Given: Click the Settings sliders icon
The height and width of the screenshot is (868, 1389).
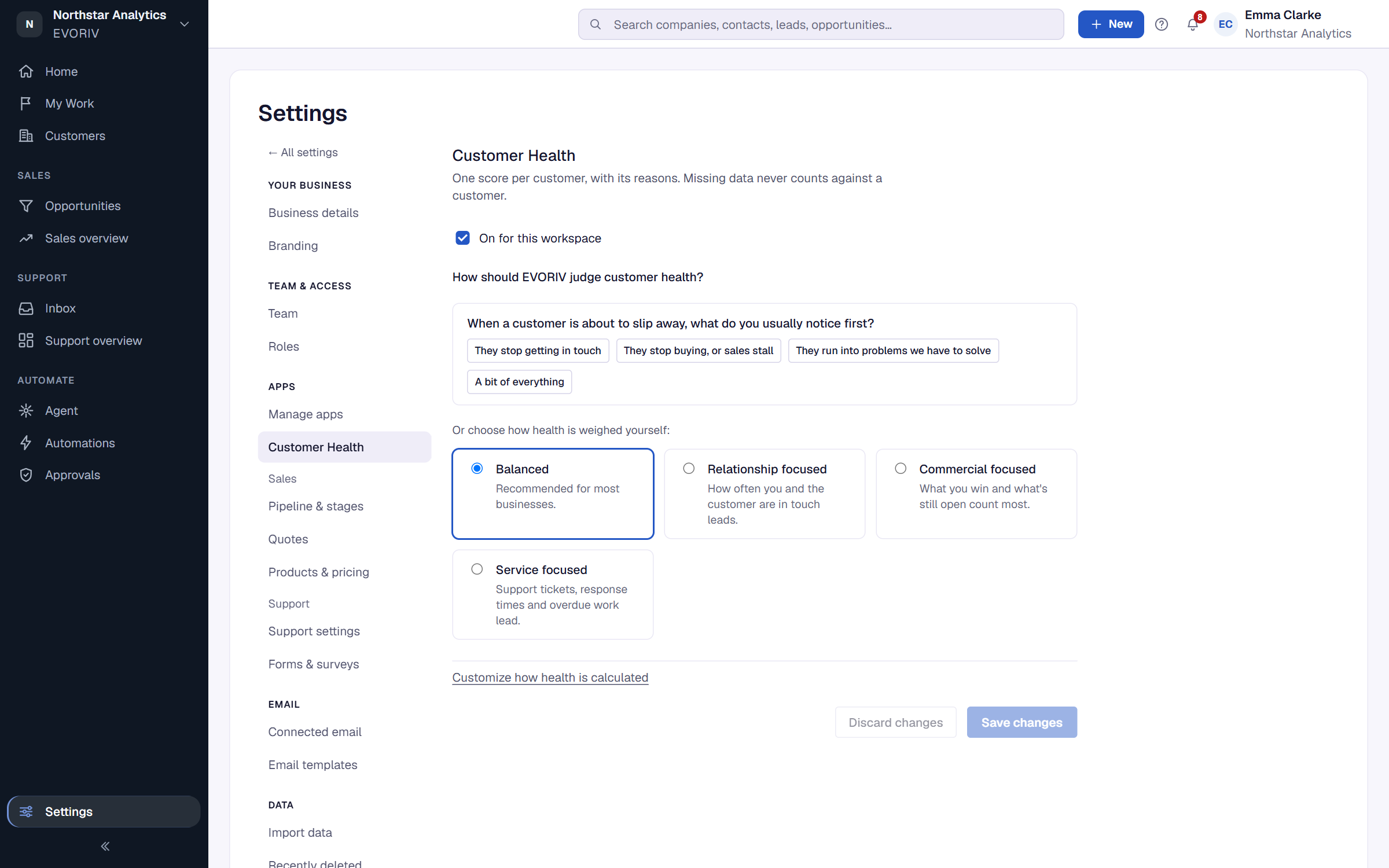Looking at the screenshot, I should (26, 811).
